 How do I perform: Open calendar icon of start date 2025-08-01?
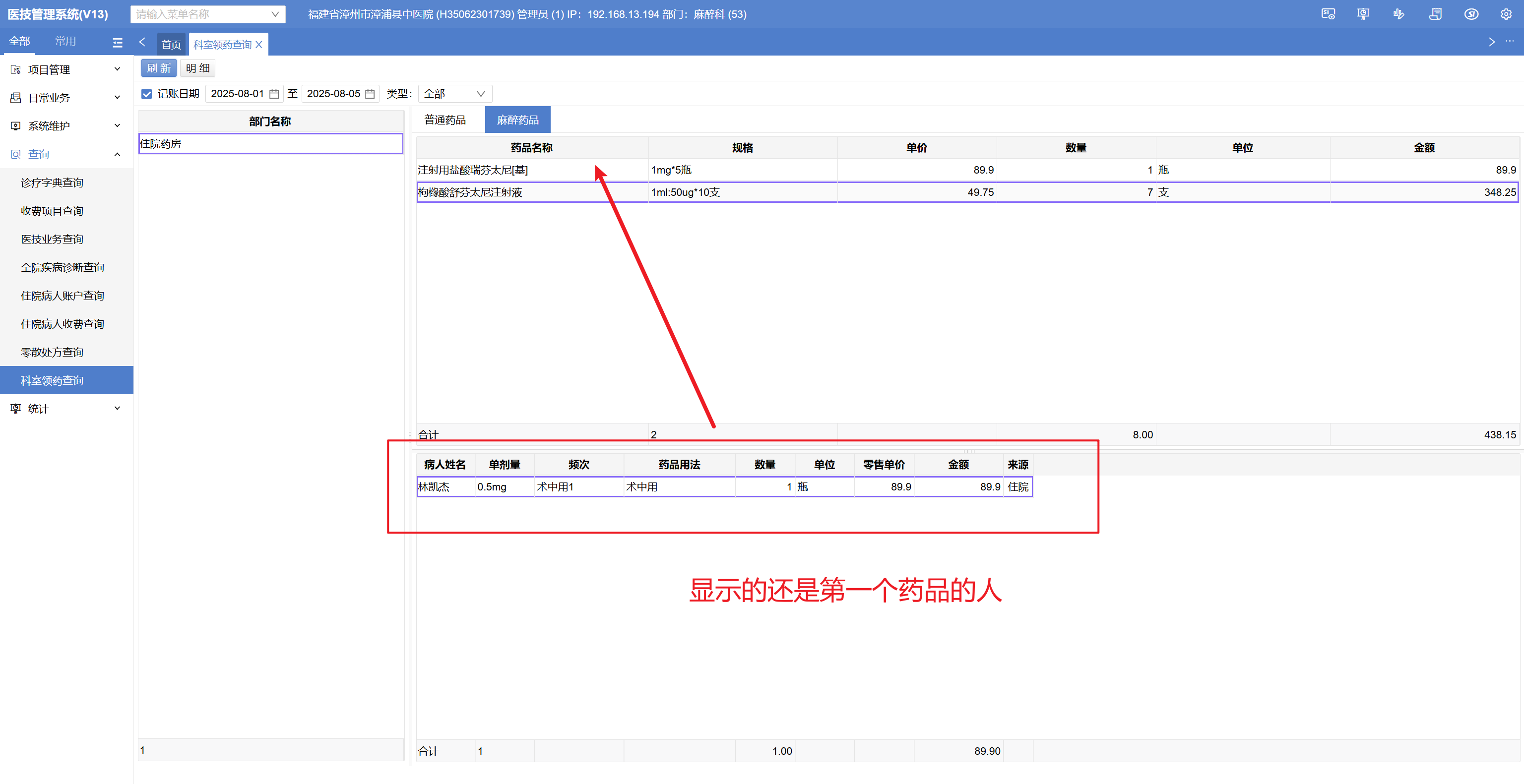[274, 94]
